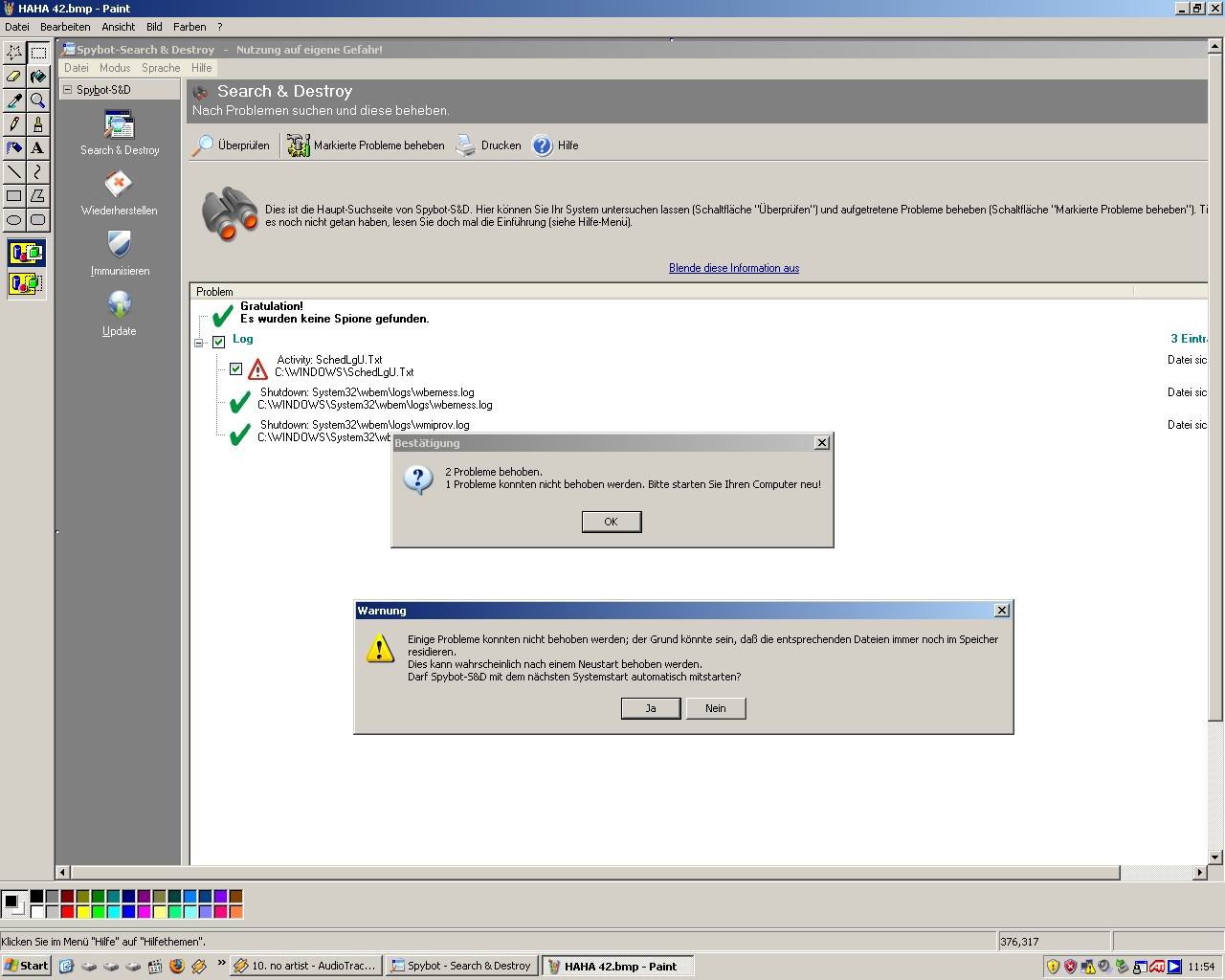Click Ja in the Warnung dialog
Screen dimensions: 1225x980
(651, 708)
